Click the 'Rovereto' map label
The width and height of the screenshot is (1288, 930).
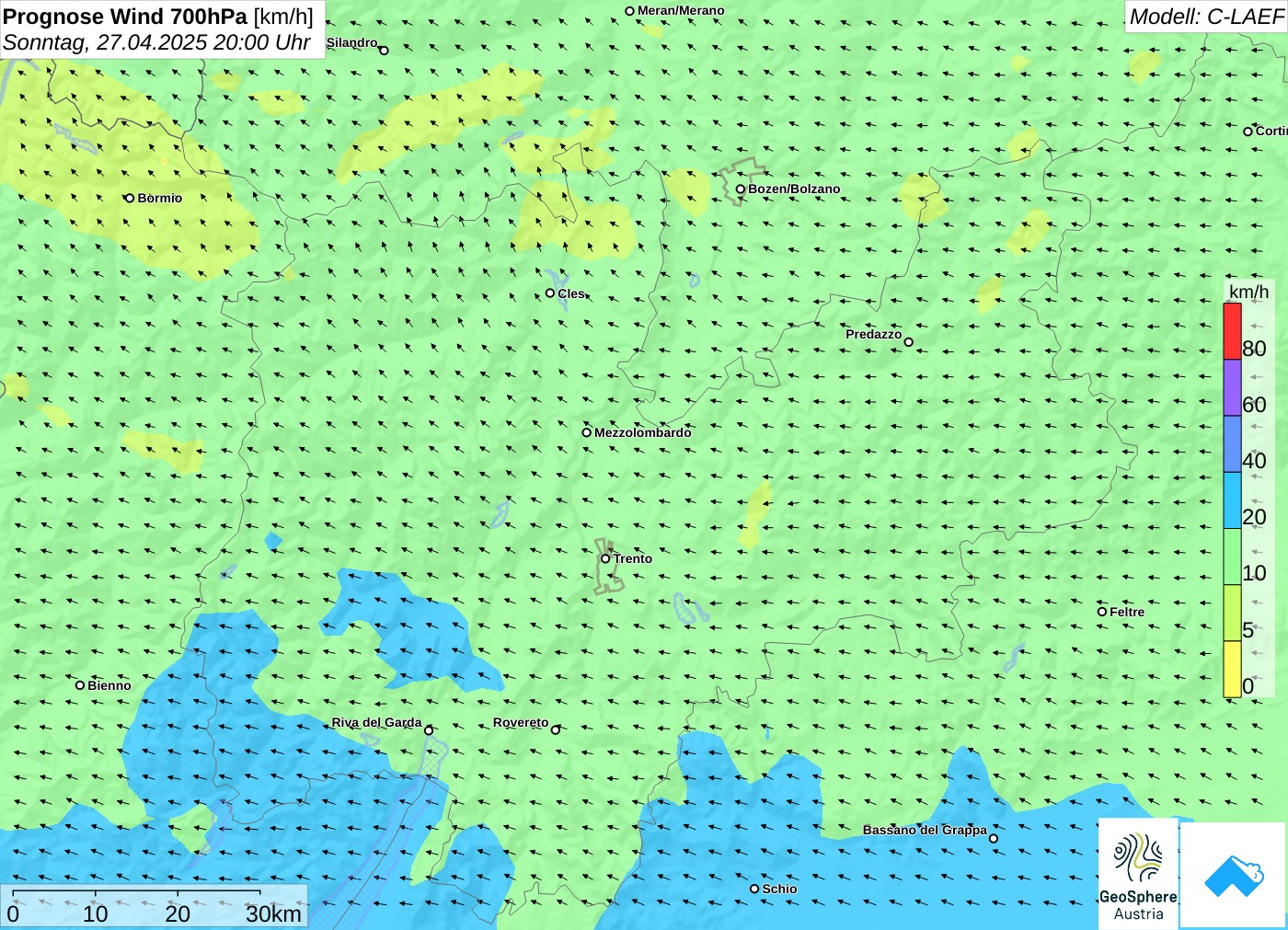pos(521,722)
